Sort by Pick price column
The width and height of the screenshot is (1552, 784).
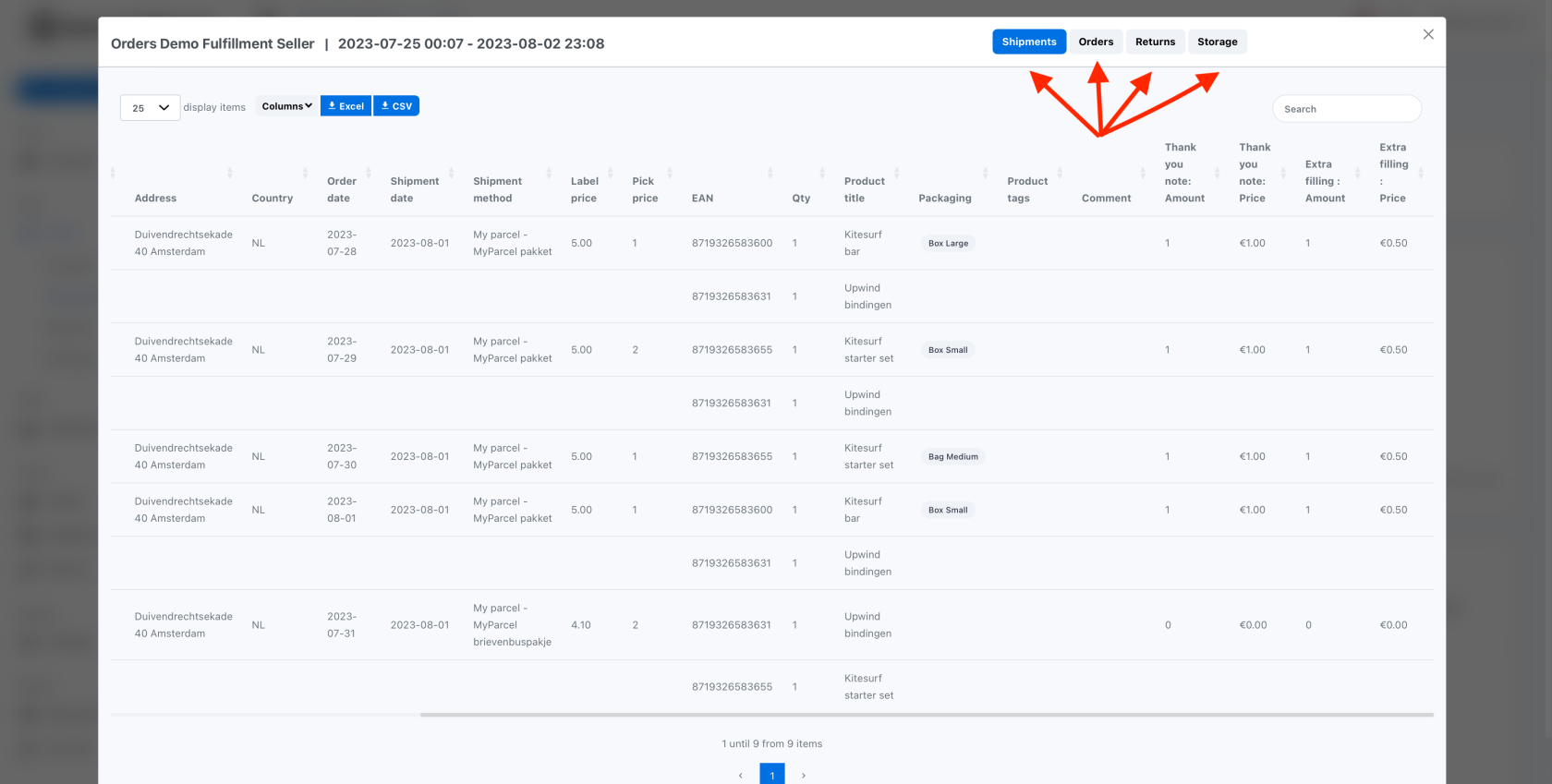click(x=645, y=189)
